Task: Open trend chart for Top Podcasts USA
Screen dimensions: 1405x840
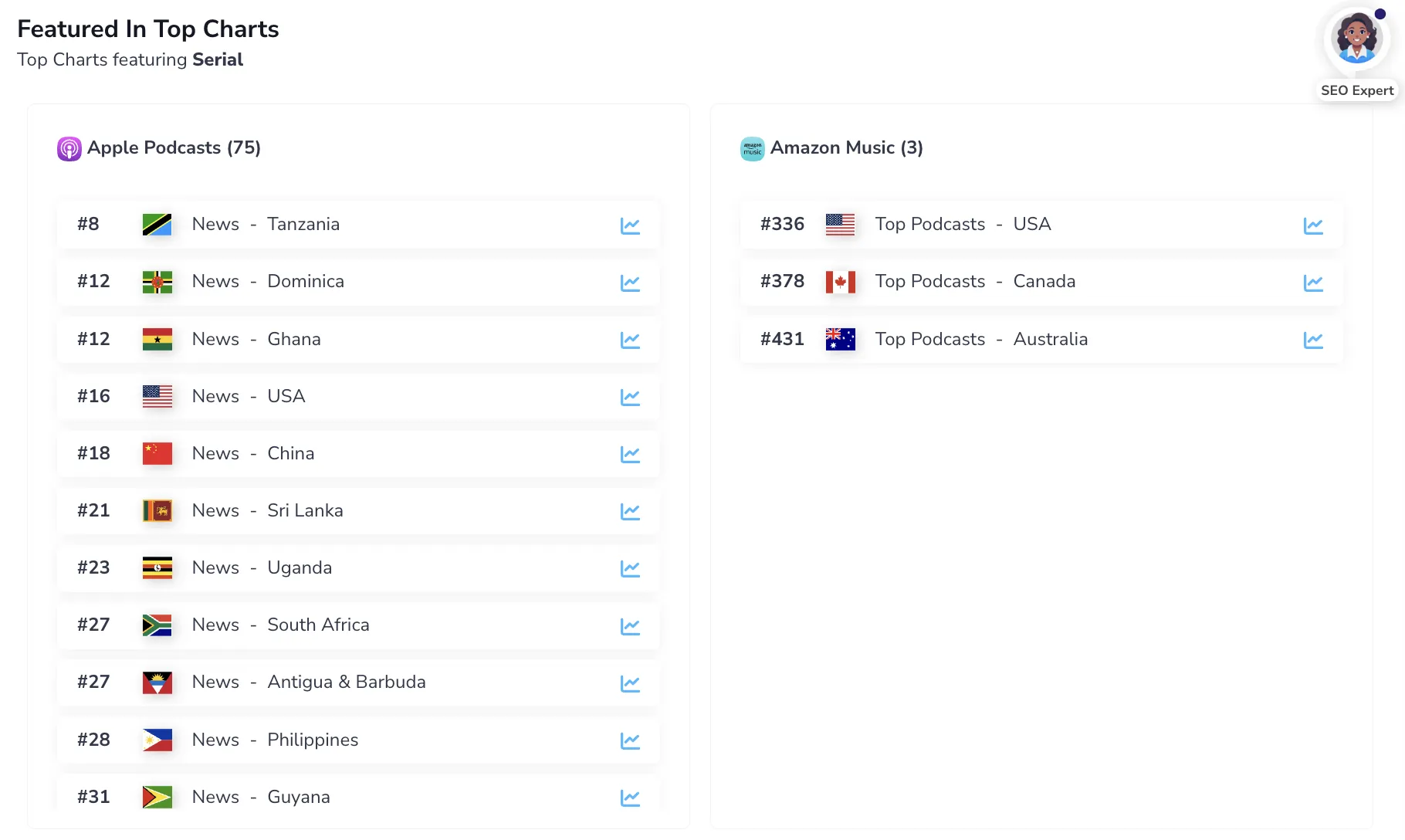Action: point(1313,225)
